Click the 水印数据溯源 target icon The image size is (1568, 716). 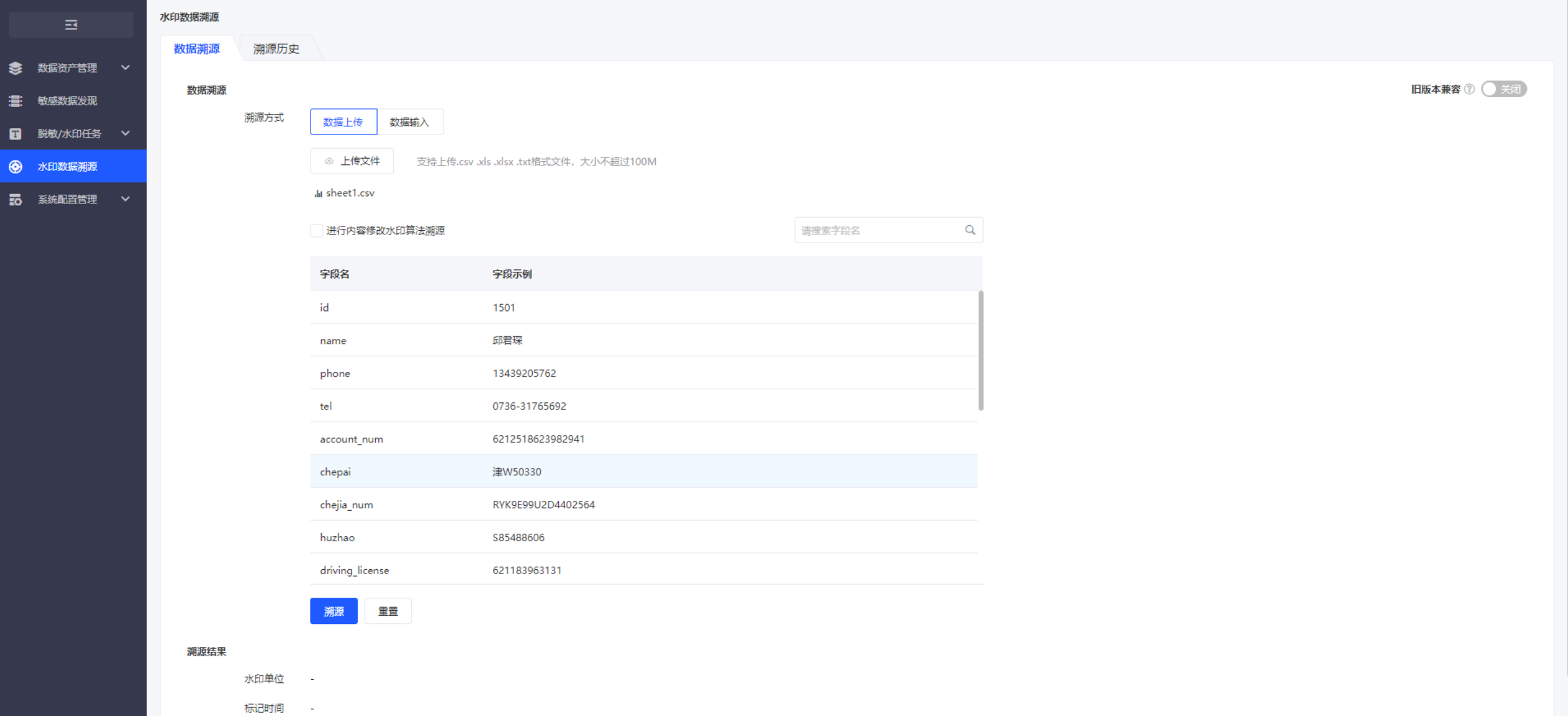(16, 167)
